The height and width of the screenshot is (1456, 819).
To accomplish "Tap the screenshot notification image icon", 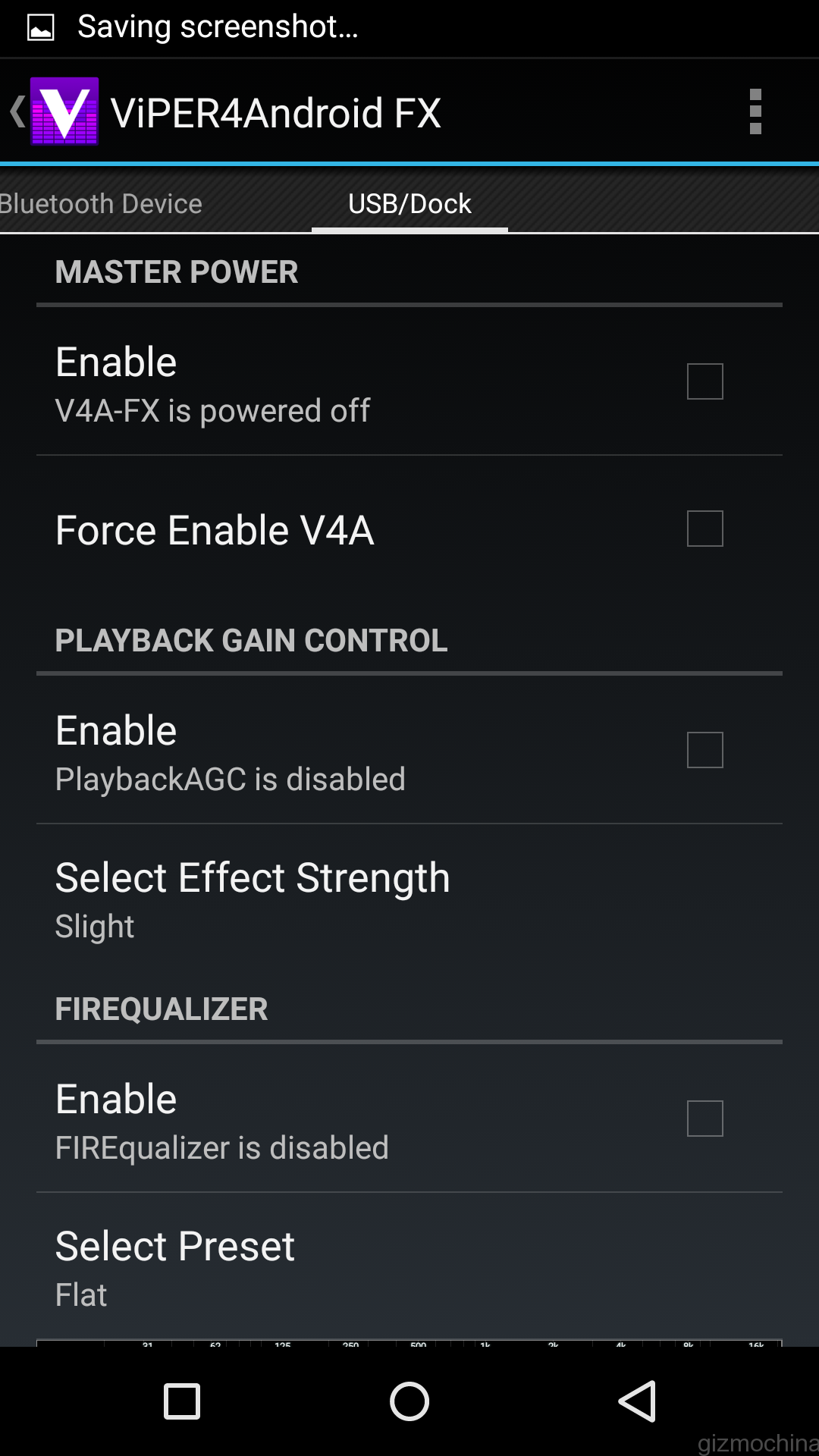I will [x=40, y=28].
